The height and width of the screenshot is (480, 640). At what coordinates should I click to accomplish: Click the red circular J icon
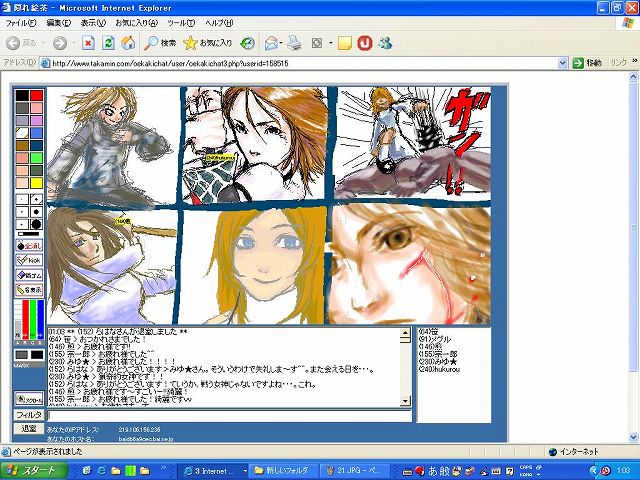pyautogui.click(x=364, y=43)
